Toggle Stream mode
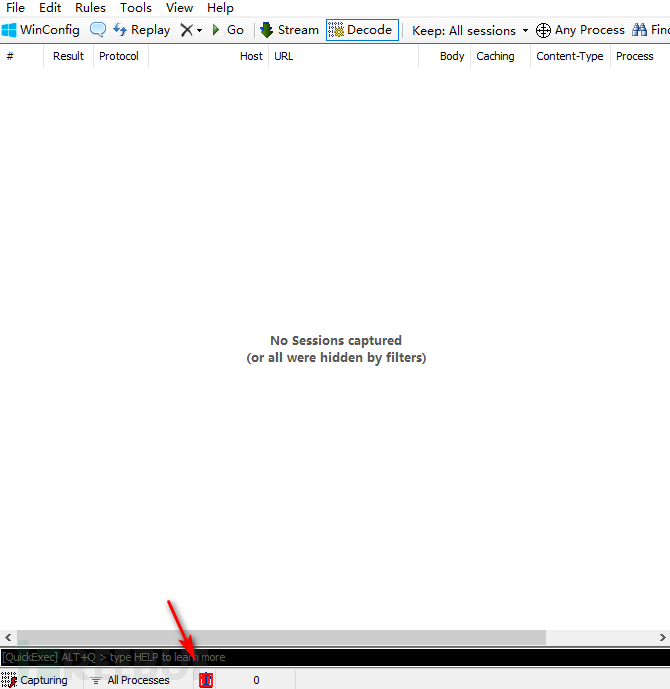This screenshot has height=689, width=670. [289, 30]
